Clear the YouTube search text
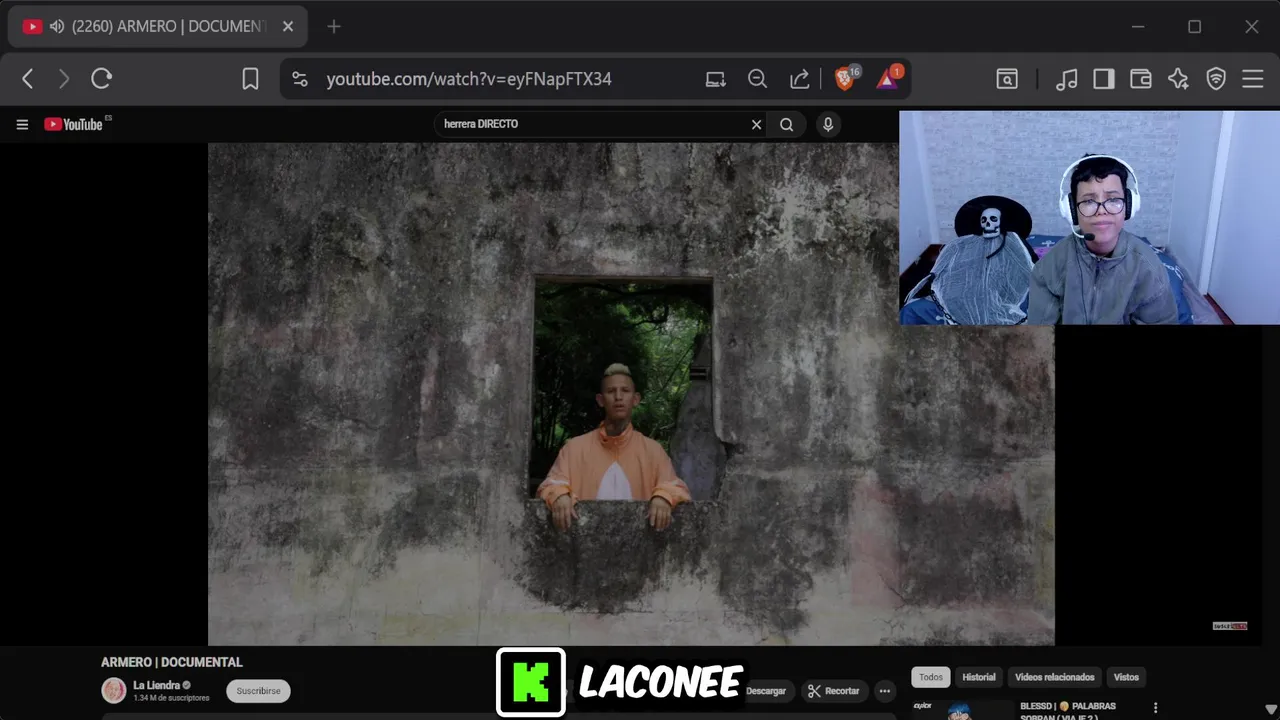The width and height of the screenshot is (1280, 720). pyautogui.click(x=757, y=125)
